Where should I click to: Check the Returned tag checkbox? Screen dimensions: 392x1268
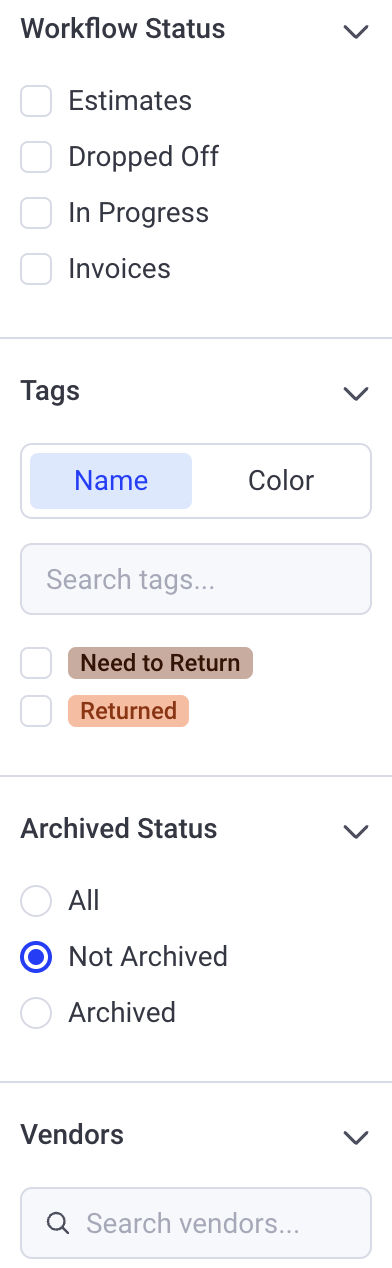coord(36,711)
